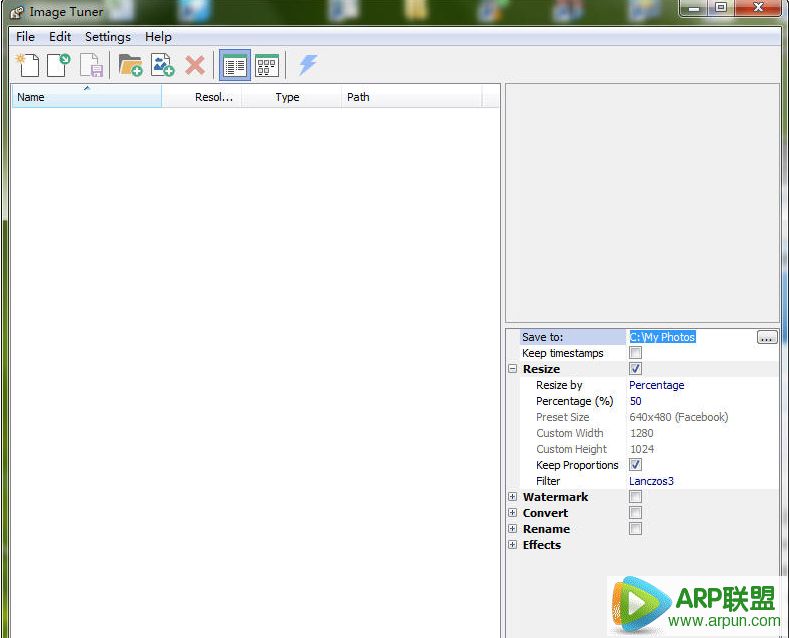Click the empty image preview pane
This screenshot has width=789, height=638.
[643, 203]
